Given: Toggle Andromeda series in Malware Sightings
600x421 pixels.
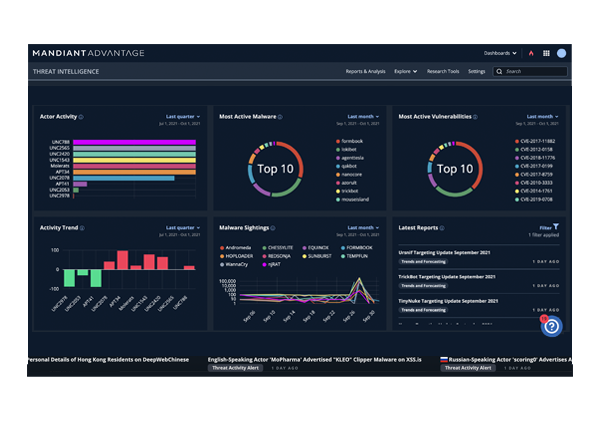Looking at the screenshot, I should tap(236, 248).
